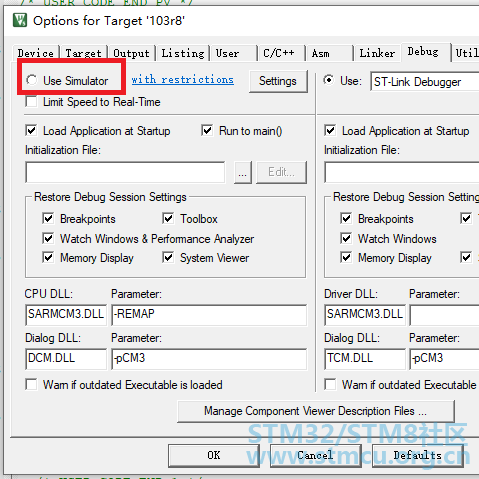Toggle ST-Link side Load Application at Startup
The image size is (479, 479).
(x=330, y=130)
